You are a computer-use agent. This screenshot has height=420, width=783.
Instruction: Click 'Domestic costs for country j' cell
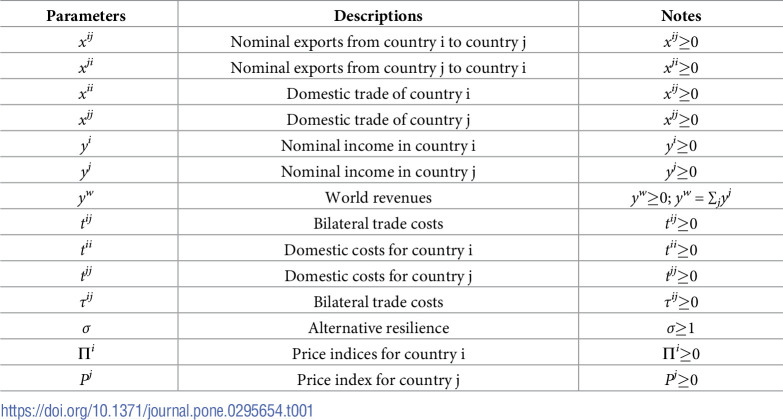pos(378,276)
